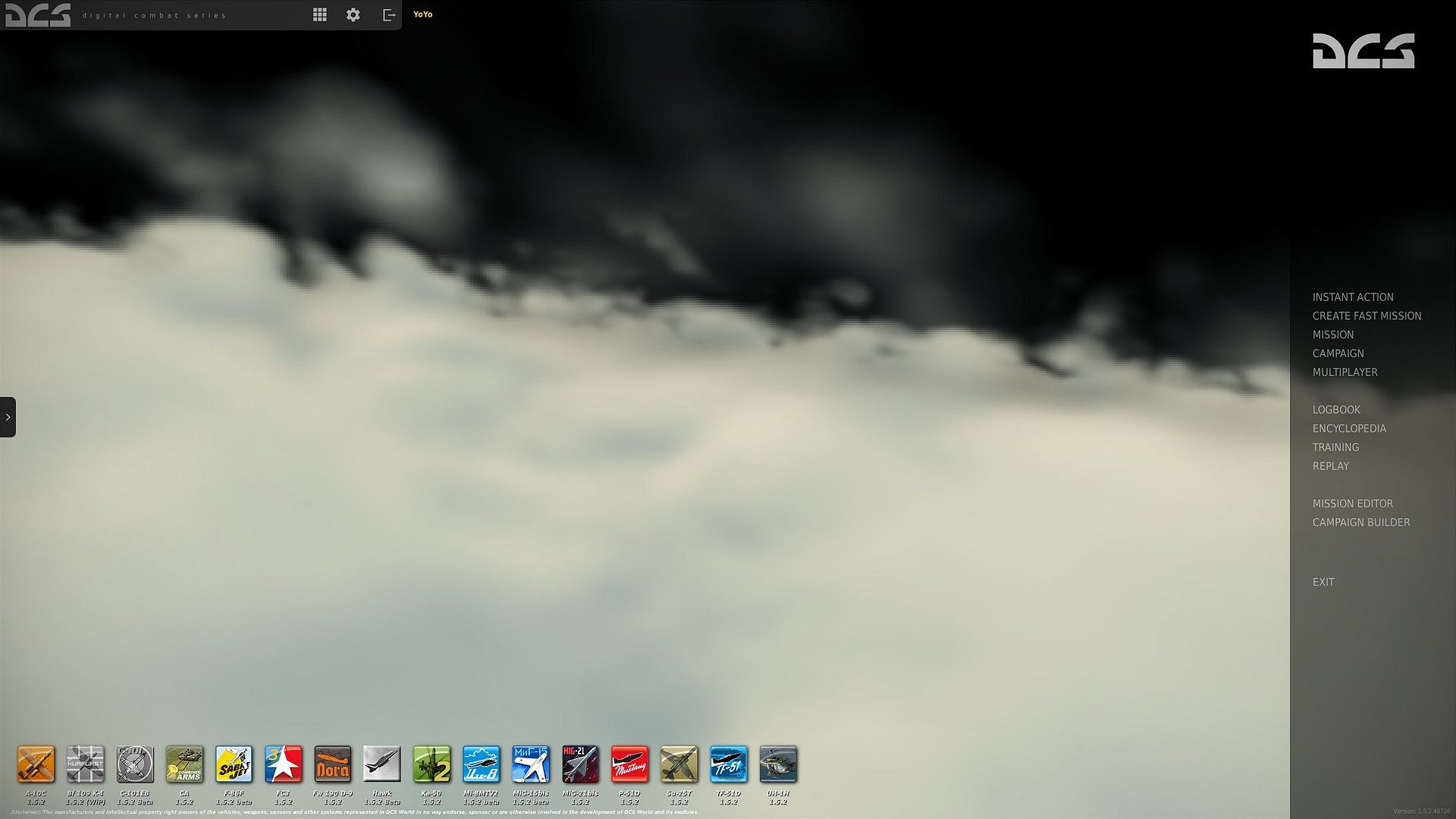Expand the left side panel arrow

pyautogui.click(x=8, y=417)
